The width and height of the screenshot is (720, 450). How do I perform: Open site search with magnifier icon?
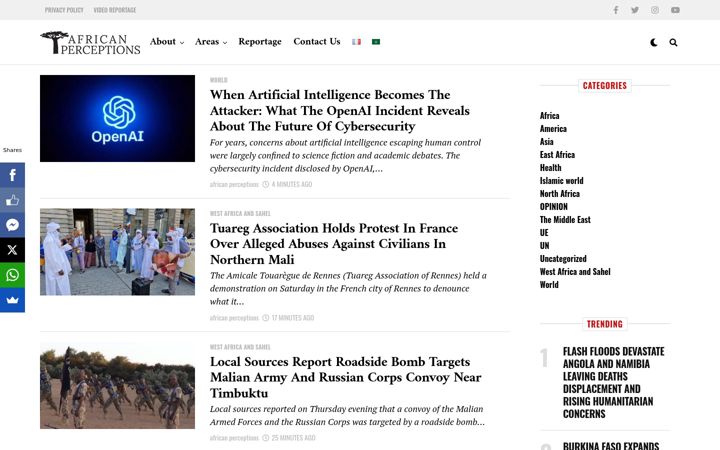pos(673,42)
